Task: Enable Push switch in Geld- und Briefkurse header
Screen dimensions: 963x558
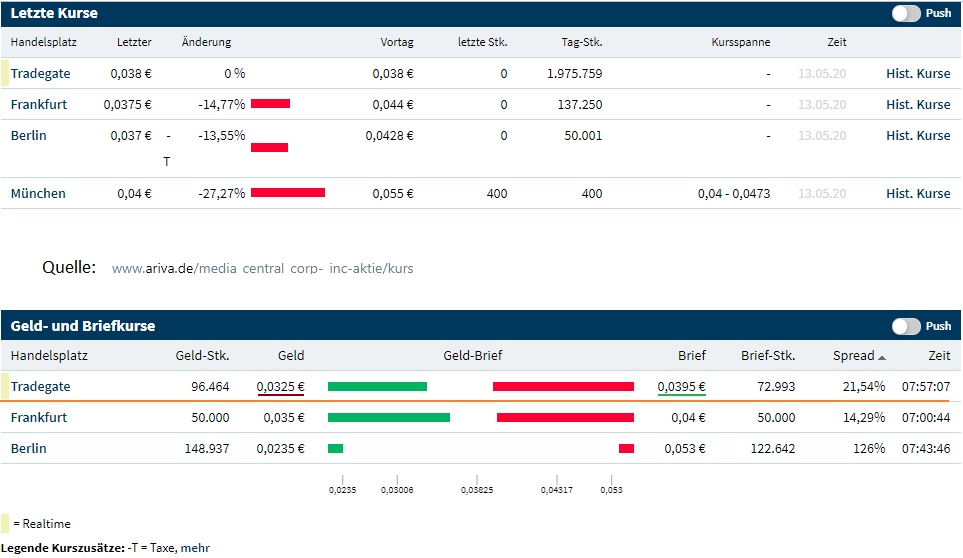Action: tap(906, 326)
